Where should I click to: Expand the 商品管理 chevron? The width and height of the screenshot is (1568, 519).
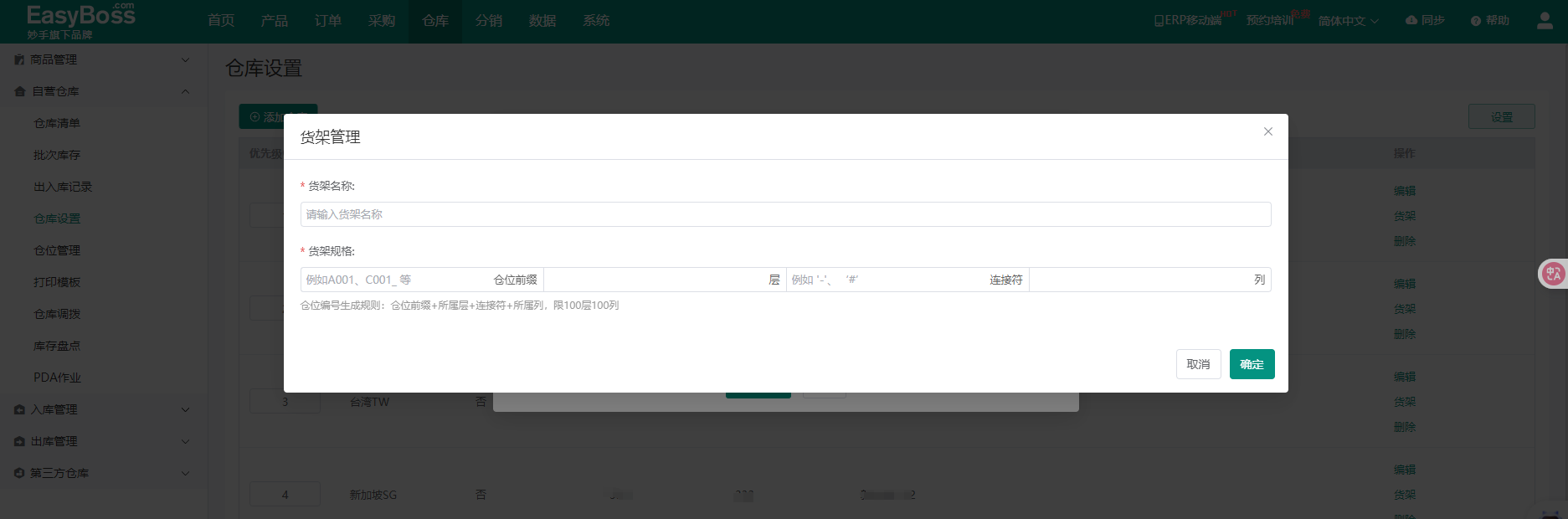(x=186, y=59)
